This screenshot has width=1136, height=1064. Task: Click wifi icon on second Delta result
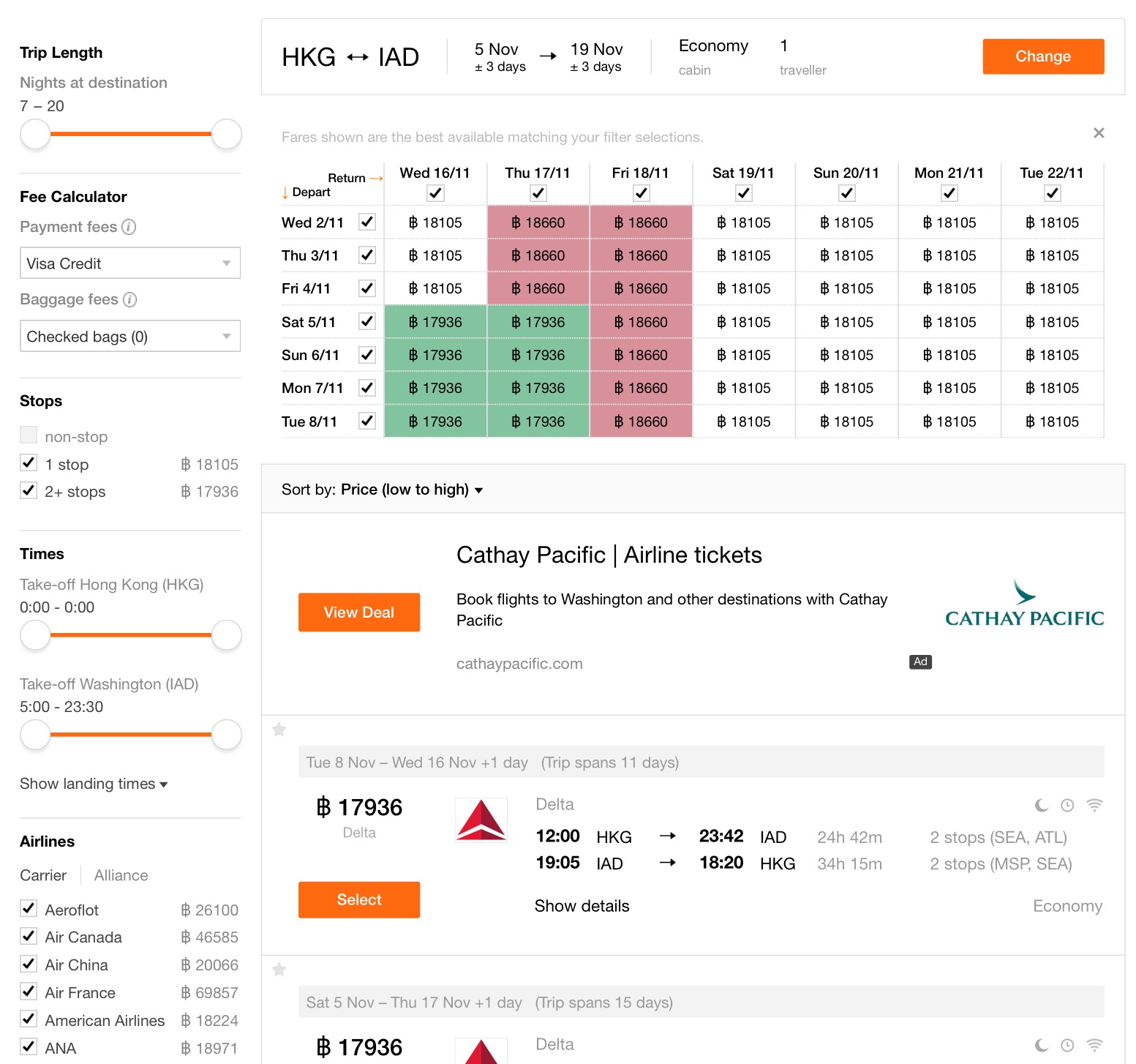pos(1094,1045)
